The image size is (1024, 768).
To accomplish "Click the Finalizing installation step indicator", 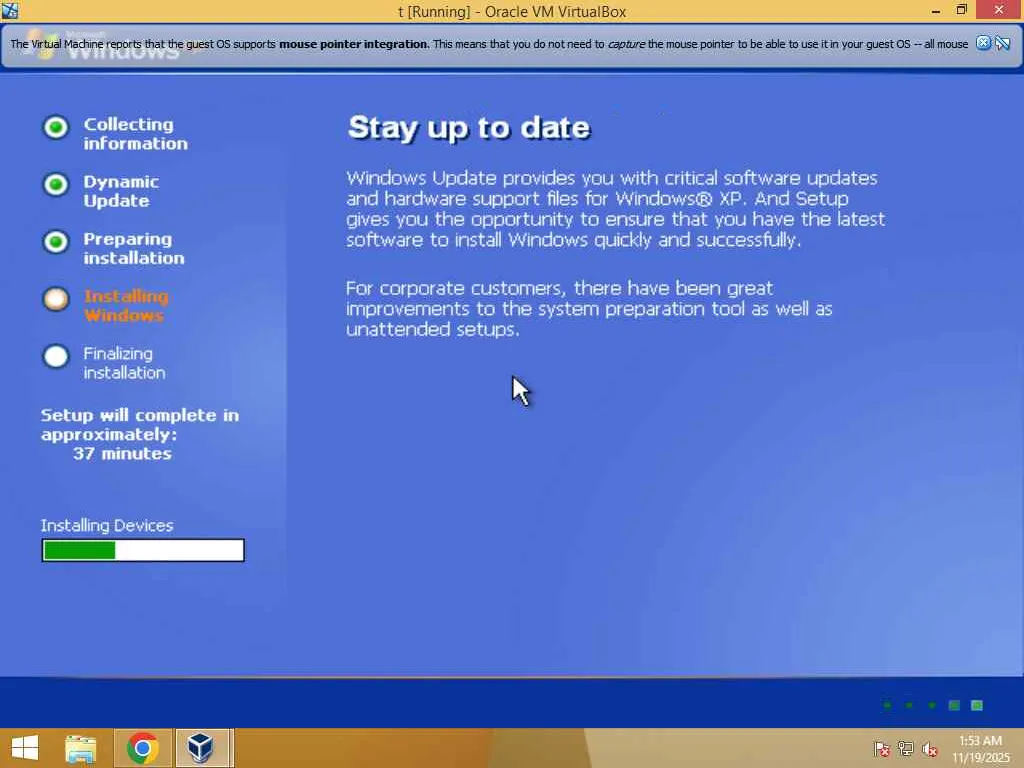I will tap(56, 357).
